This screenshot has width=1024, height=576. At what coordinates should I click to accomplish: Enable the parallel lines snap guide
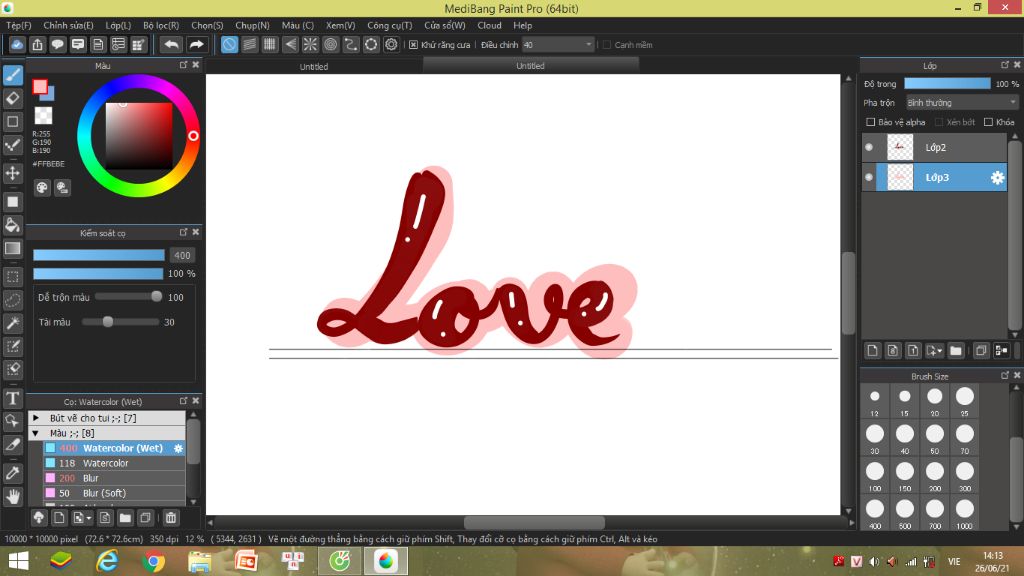249,44
